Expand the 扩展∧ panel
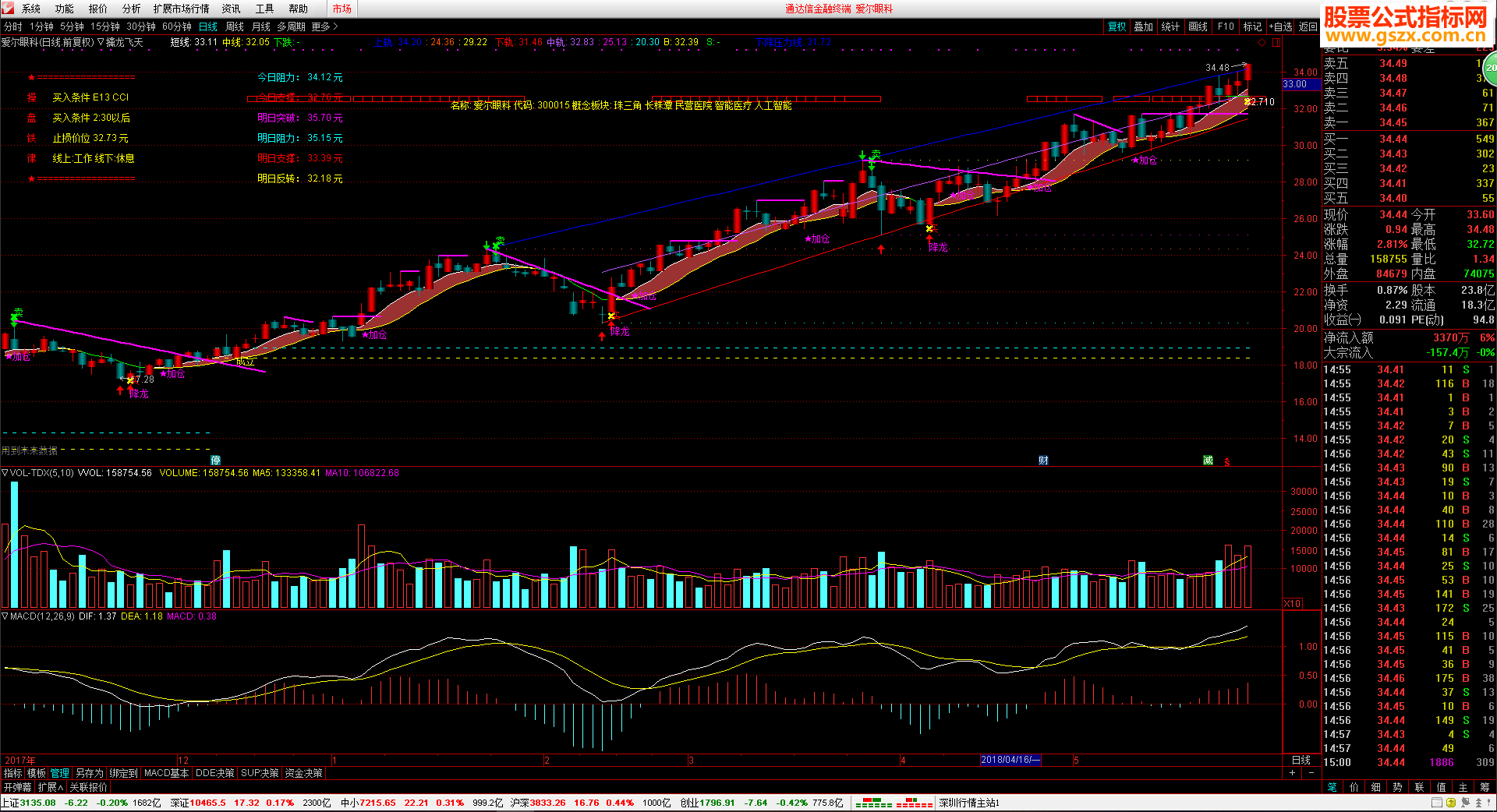Screen dimensions: 1497x812 click(x=51, y=787)
